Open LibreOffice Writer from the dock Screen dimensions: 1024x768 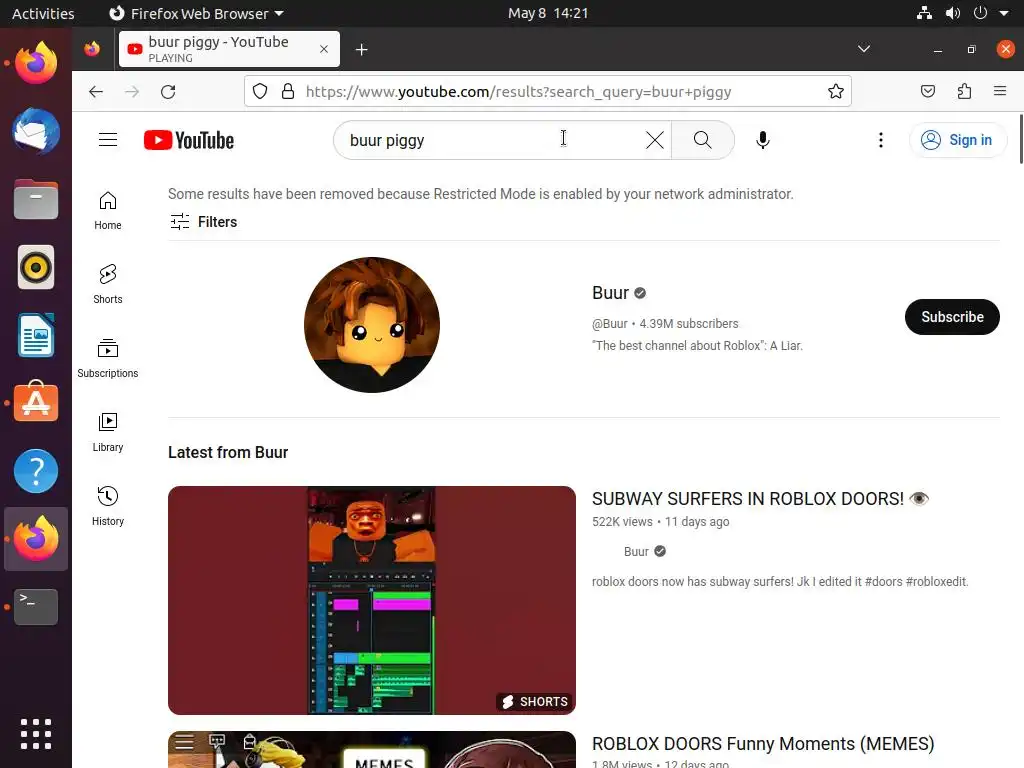(36, 335)
